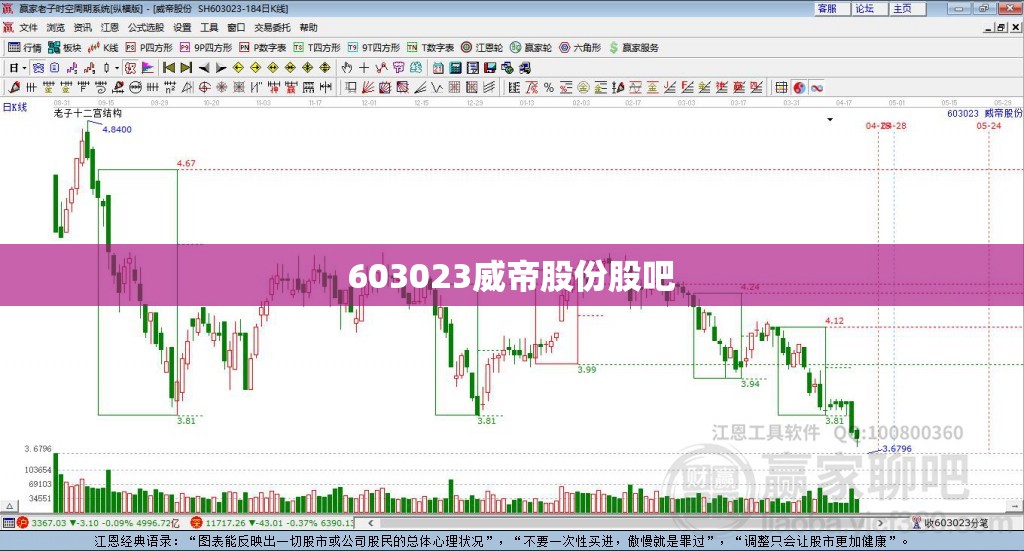Open the 江恩 menu

(x=110, y=27)
